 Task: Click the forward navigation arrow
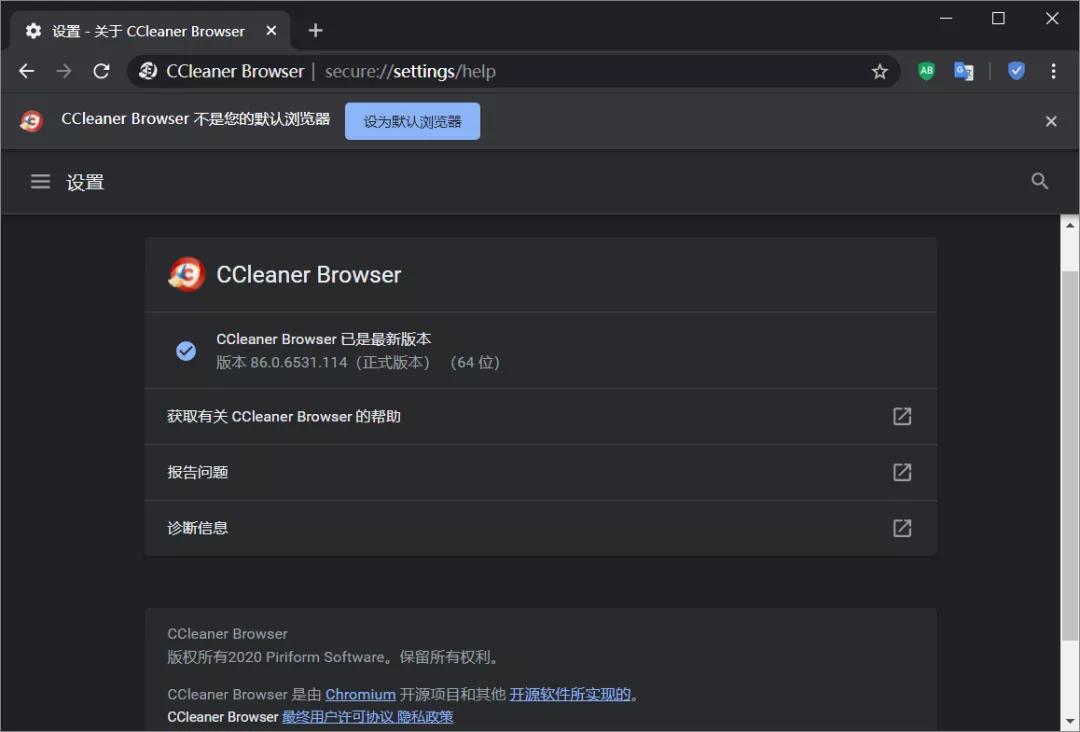click(x=63, y=71)
